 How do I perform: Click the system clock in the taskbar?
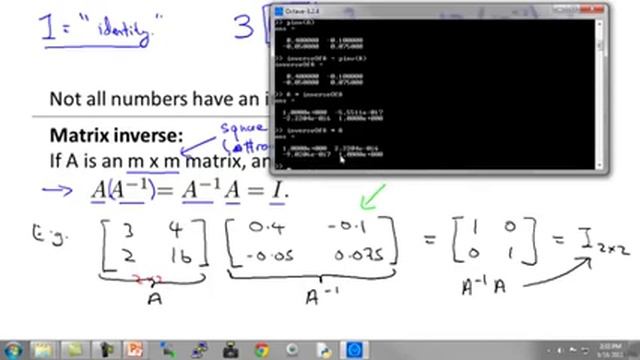pos(611,351)
